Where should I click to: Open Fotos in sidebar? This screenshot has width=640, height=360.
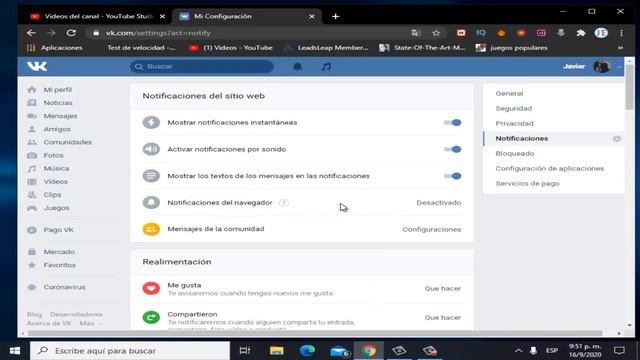[53, 155]
